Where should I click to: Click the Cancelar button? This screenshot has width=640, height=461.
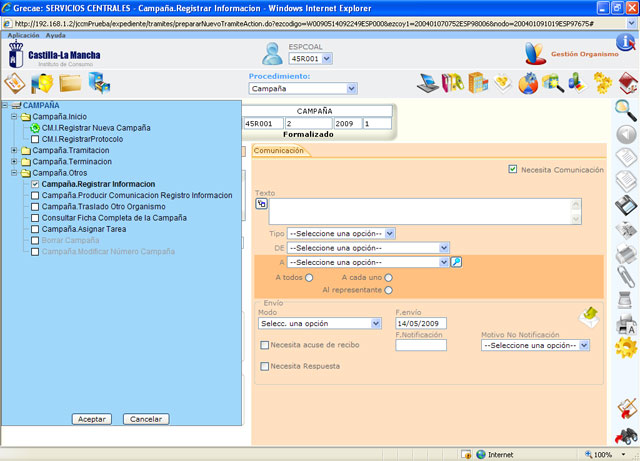[146, 419]
